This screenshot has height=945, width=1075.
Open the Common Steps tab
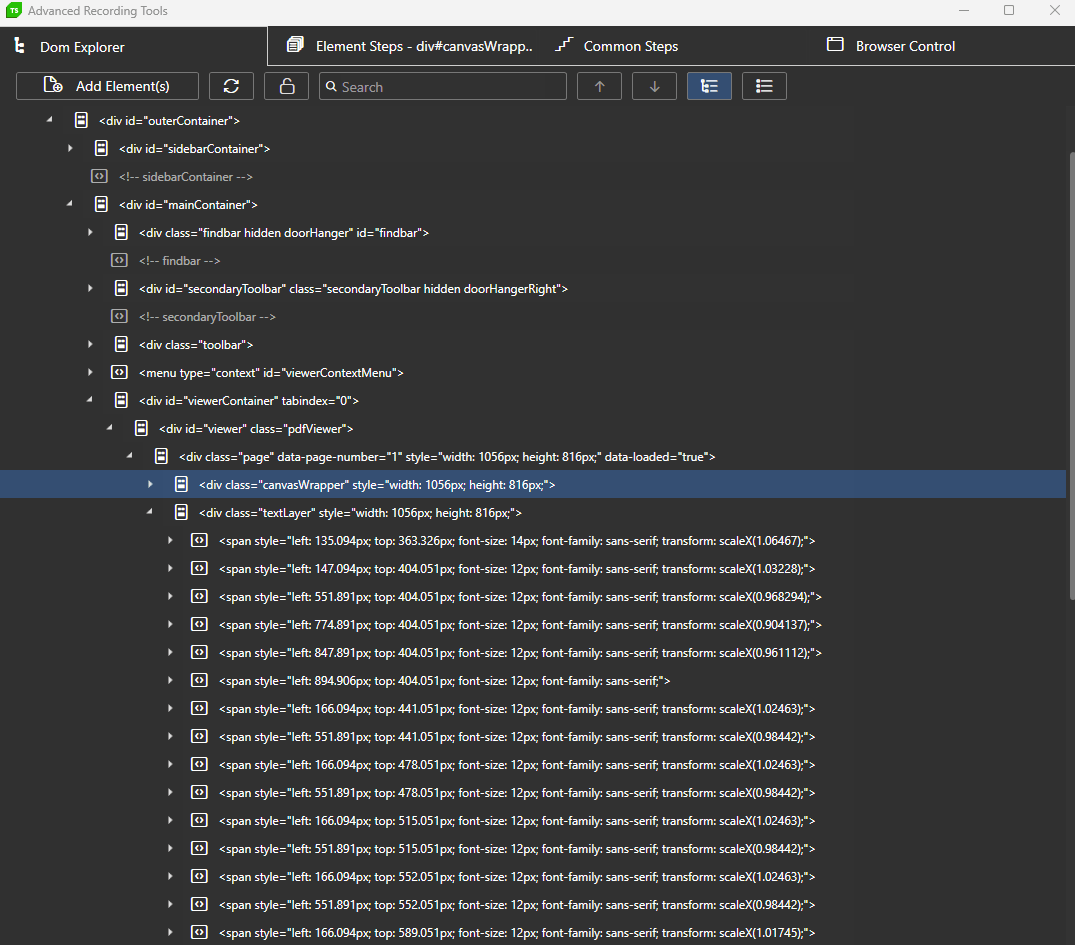pyautogui.click(x=617, y=46)
